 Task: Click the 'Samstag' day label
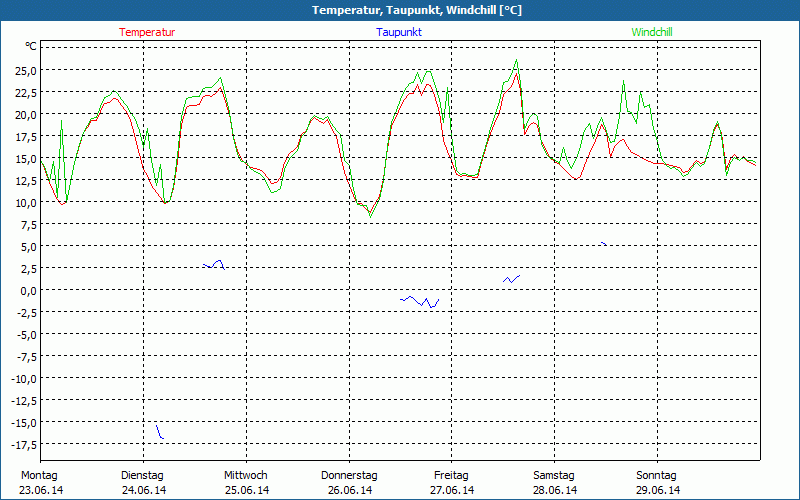(554, 476)
